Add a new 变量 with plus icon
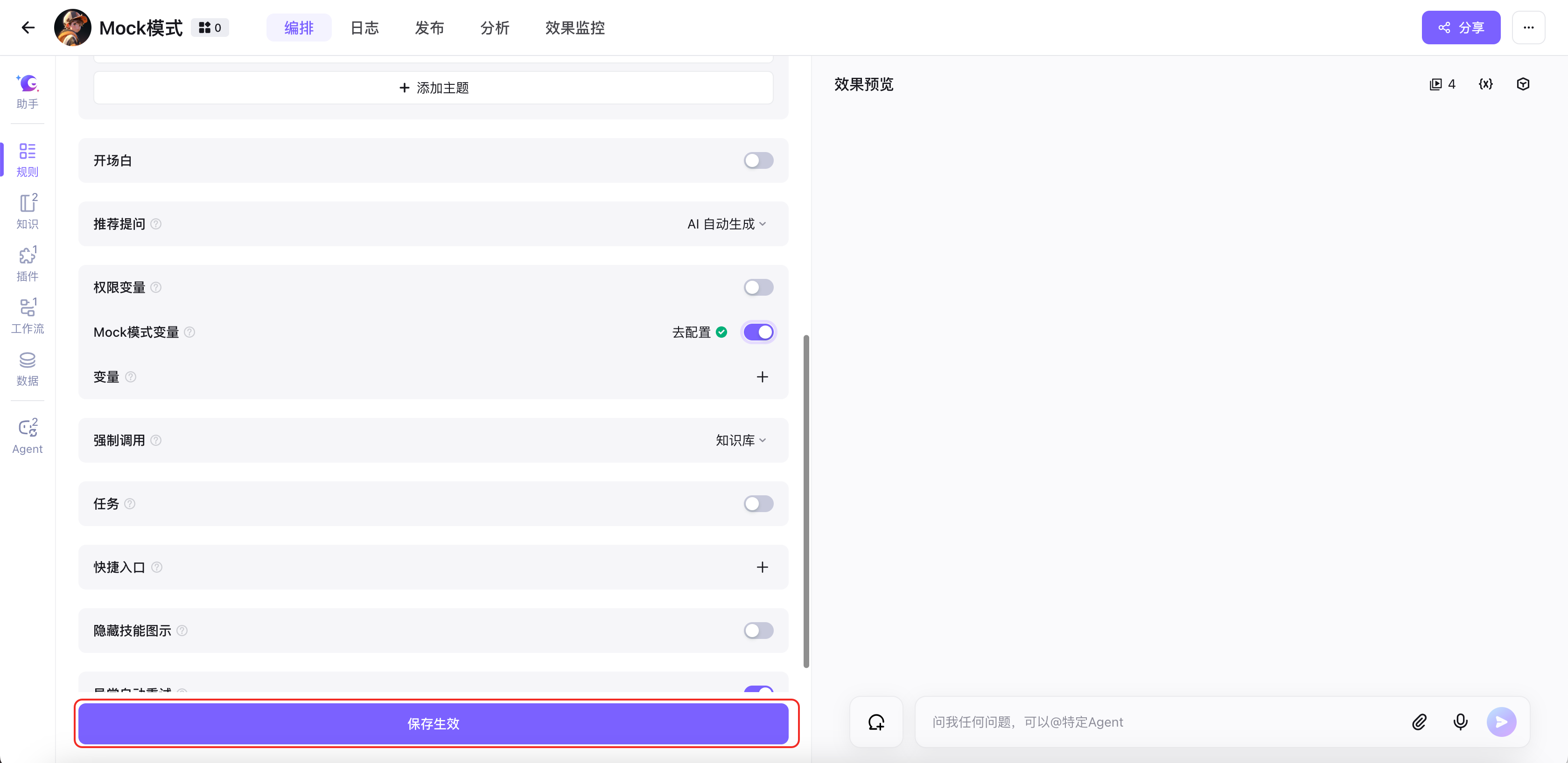 [x=762, y=377]
